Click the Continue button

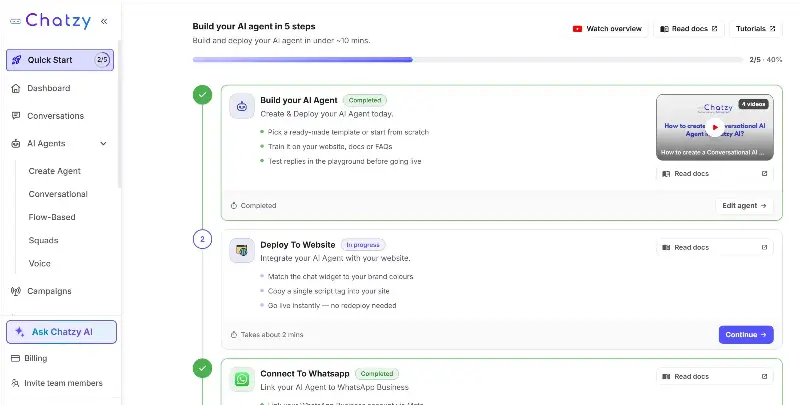[746, 335]
